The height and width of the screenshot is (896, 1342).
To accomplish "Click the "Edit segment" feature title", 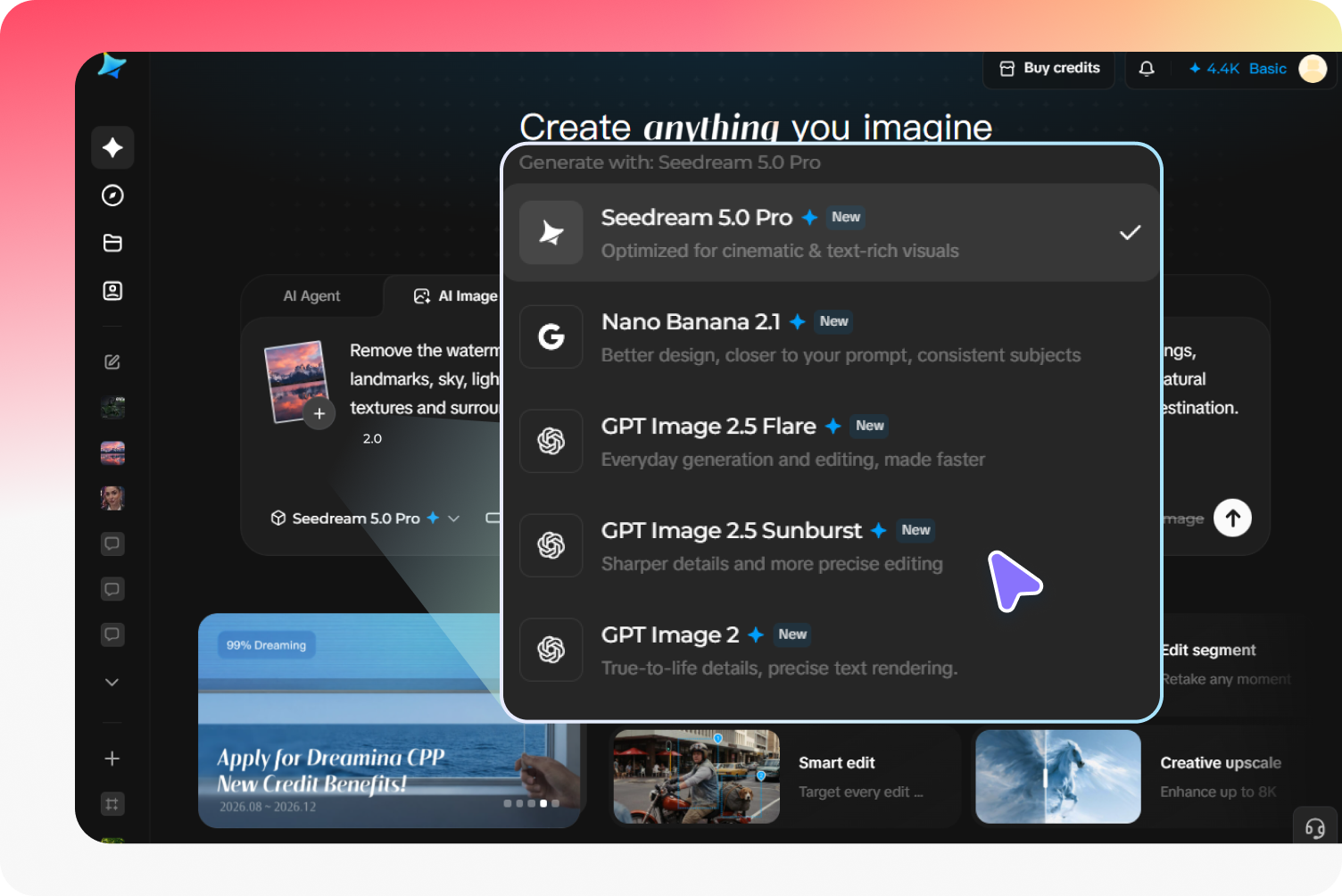I will tap(1208, 651).
